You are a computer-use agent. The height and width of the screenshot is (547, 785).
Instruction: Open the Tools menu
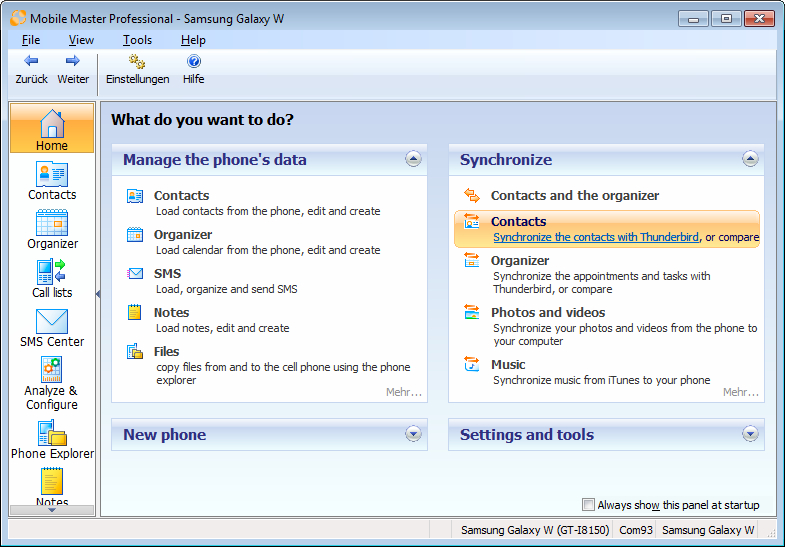coord(137,40)
